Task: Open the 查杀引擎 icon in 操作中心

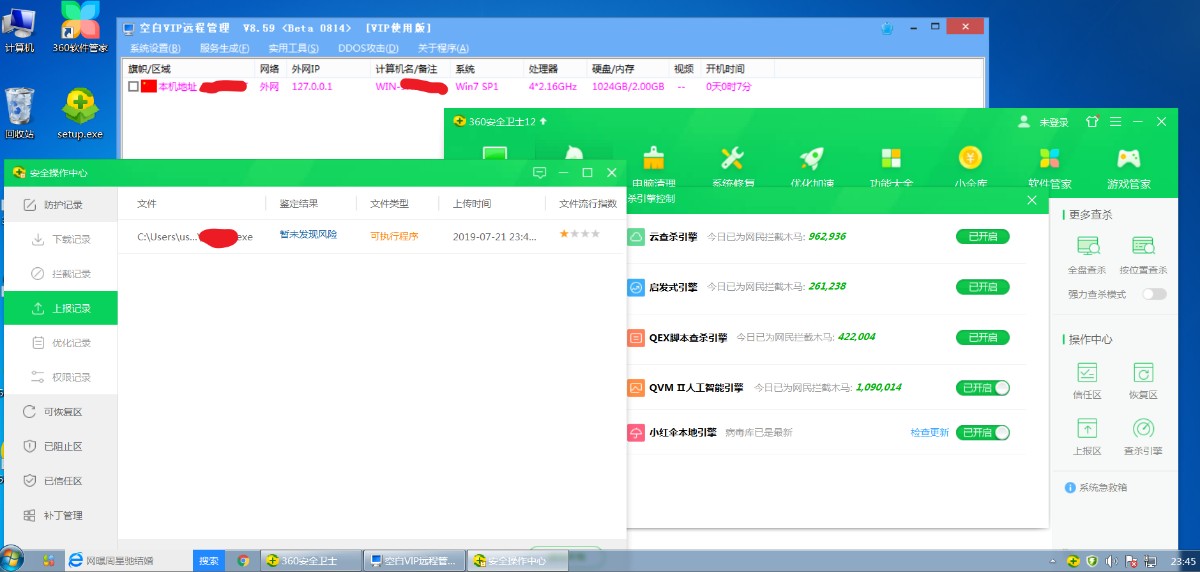Action: 1143,429
